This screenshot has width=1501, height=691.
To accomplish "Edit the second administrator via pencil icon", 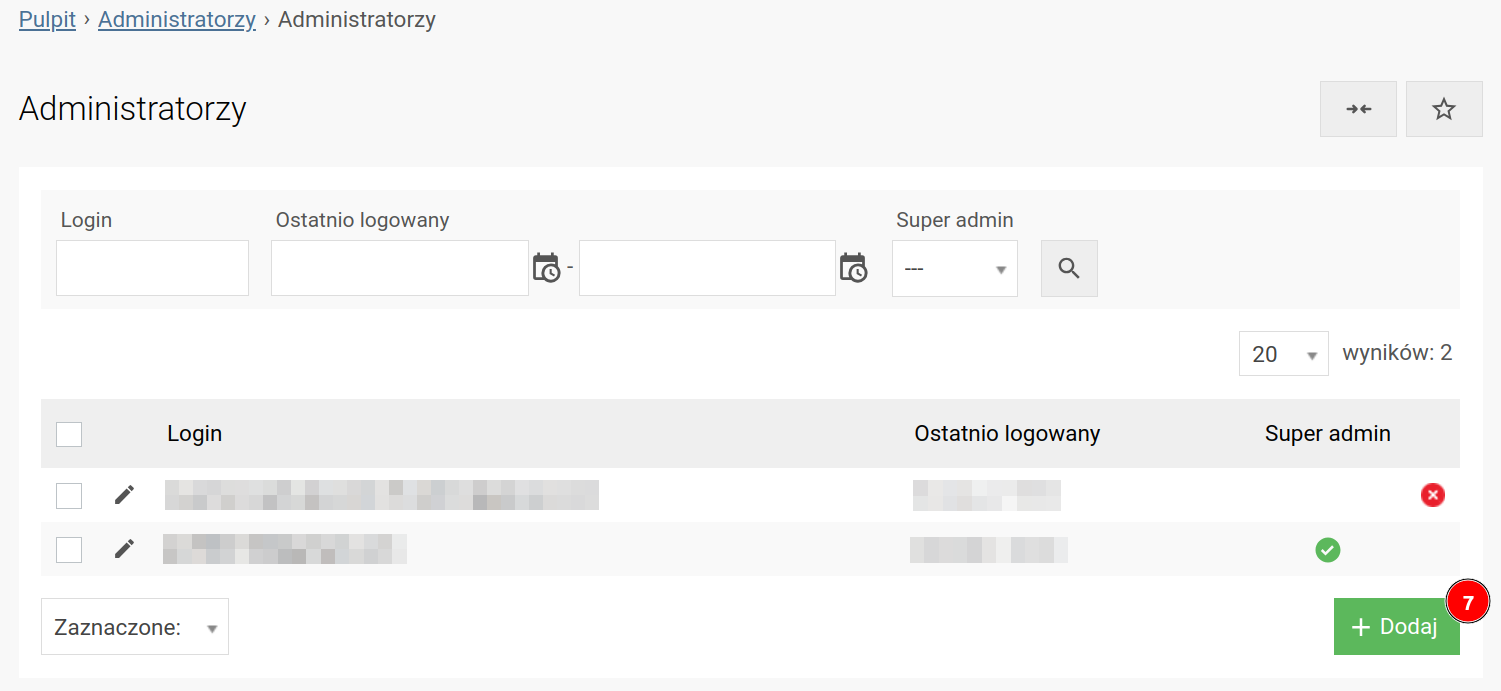I will point(124,549).
